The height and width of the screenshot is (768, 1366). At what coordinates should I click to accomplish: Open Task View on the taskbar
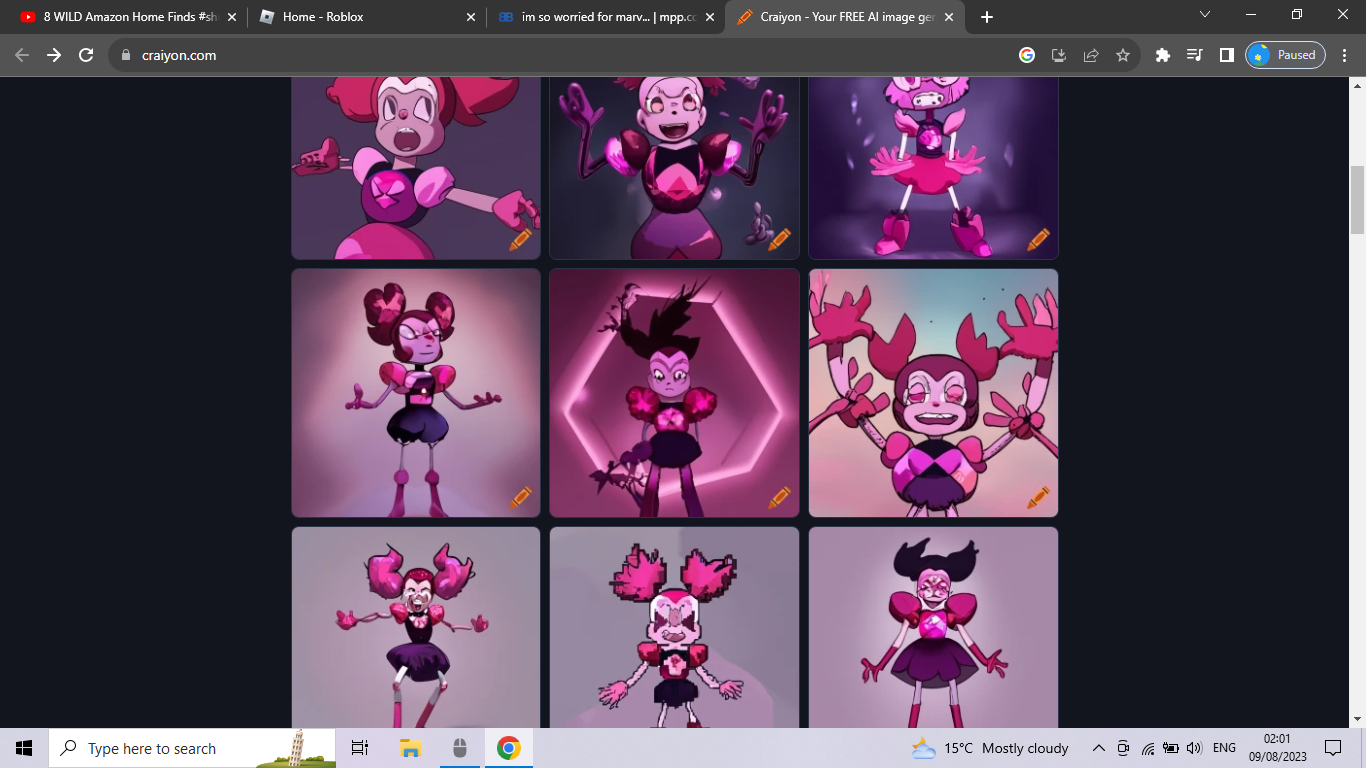[360, 748]
